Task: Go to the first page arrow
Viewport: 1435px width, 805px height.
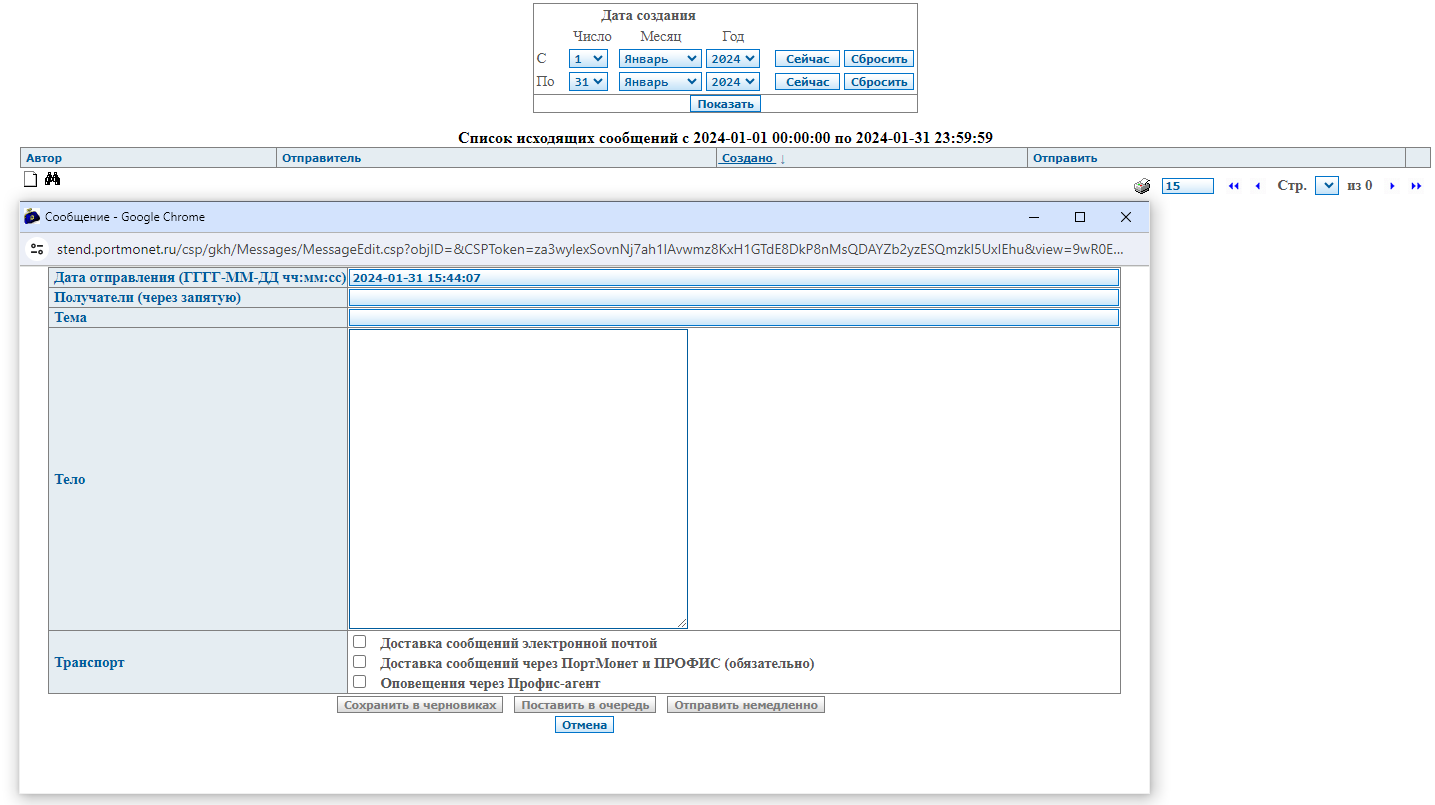Action: point(1233,186)
